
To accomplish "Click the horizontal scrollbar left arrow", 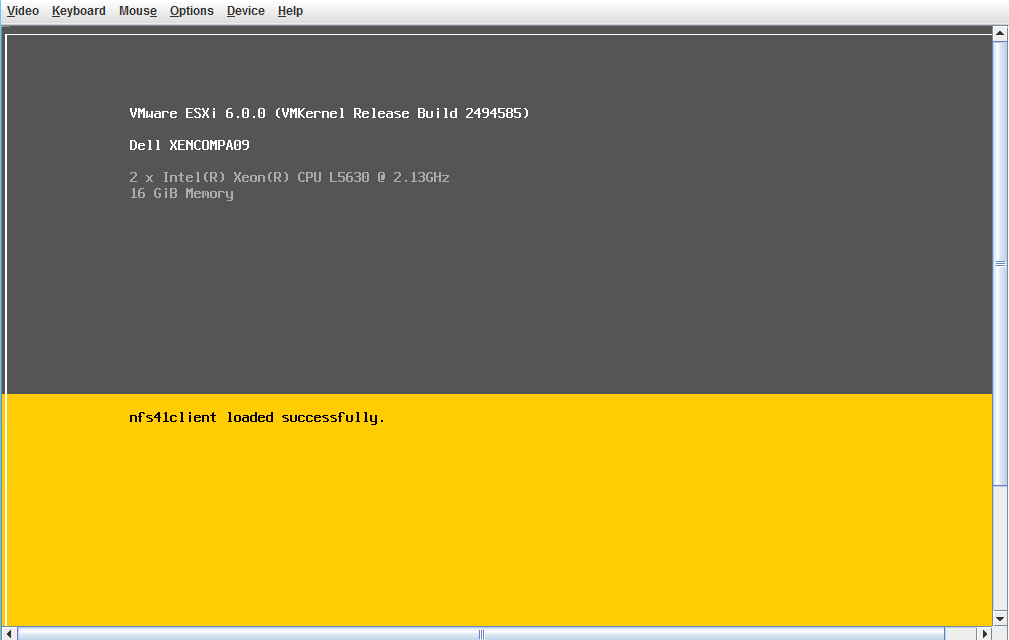I will (9, 634).
